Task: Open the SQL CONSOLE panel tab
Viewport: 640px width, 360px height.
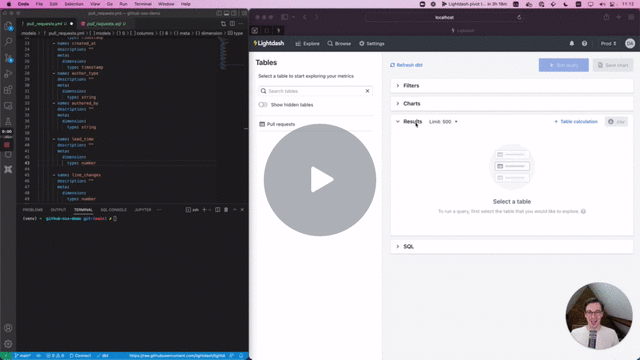Action: tap(113, 210)
